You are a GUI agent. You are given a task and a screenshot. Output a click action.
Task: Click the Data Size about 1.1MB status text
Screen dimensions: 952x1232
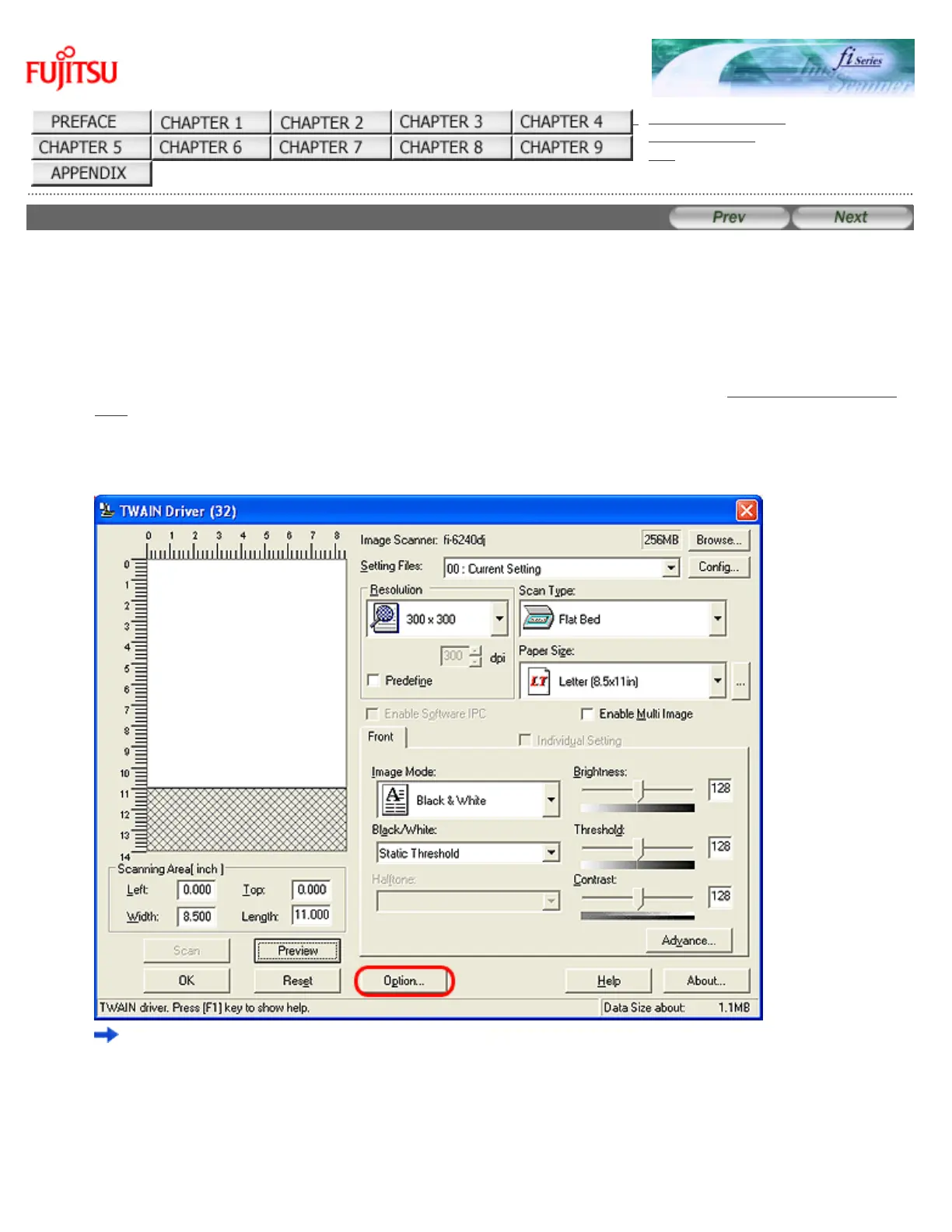point(677,1007)
